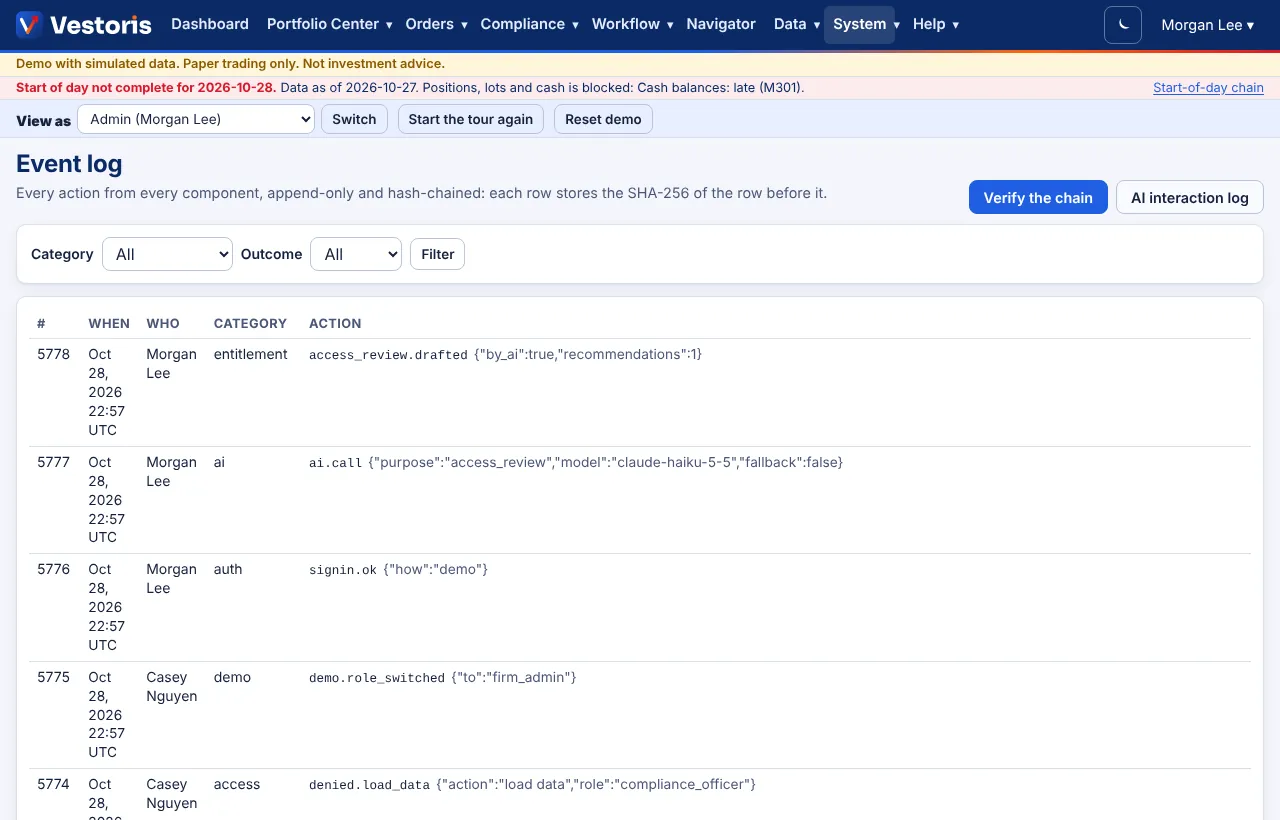Expand the Portfolio Center menu

coord(329,24)
